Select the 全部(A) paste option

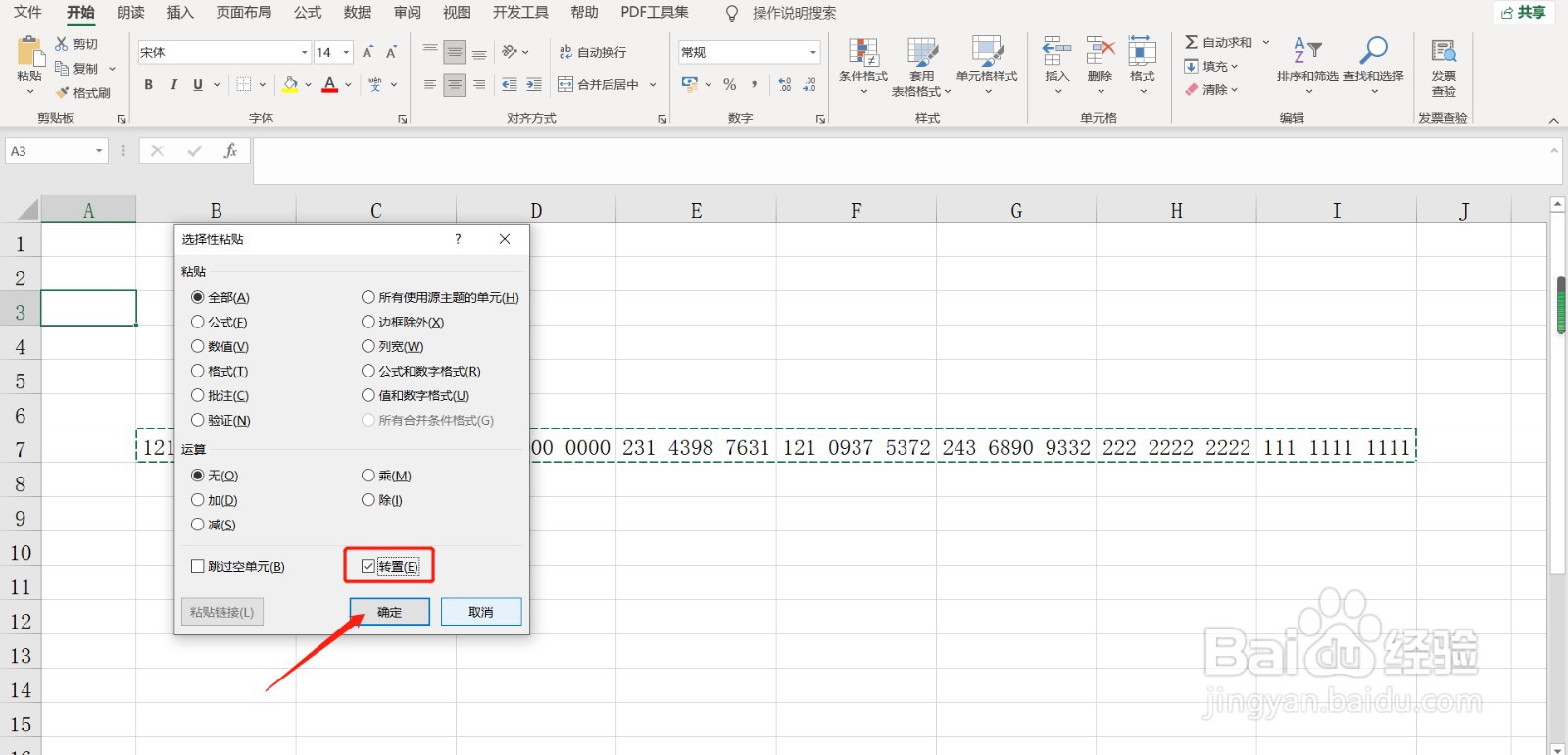(220, 297)
